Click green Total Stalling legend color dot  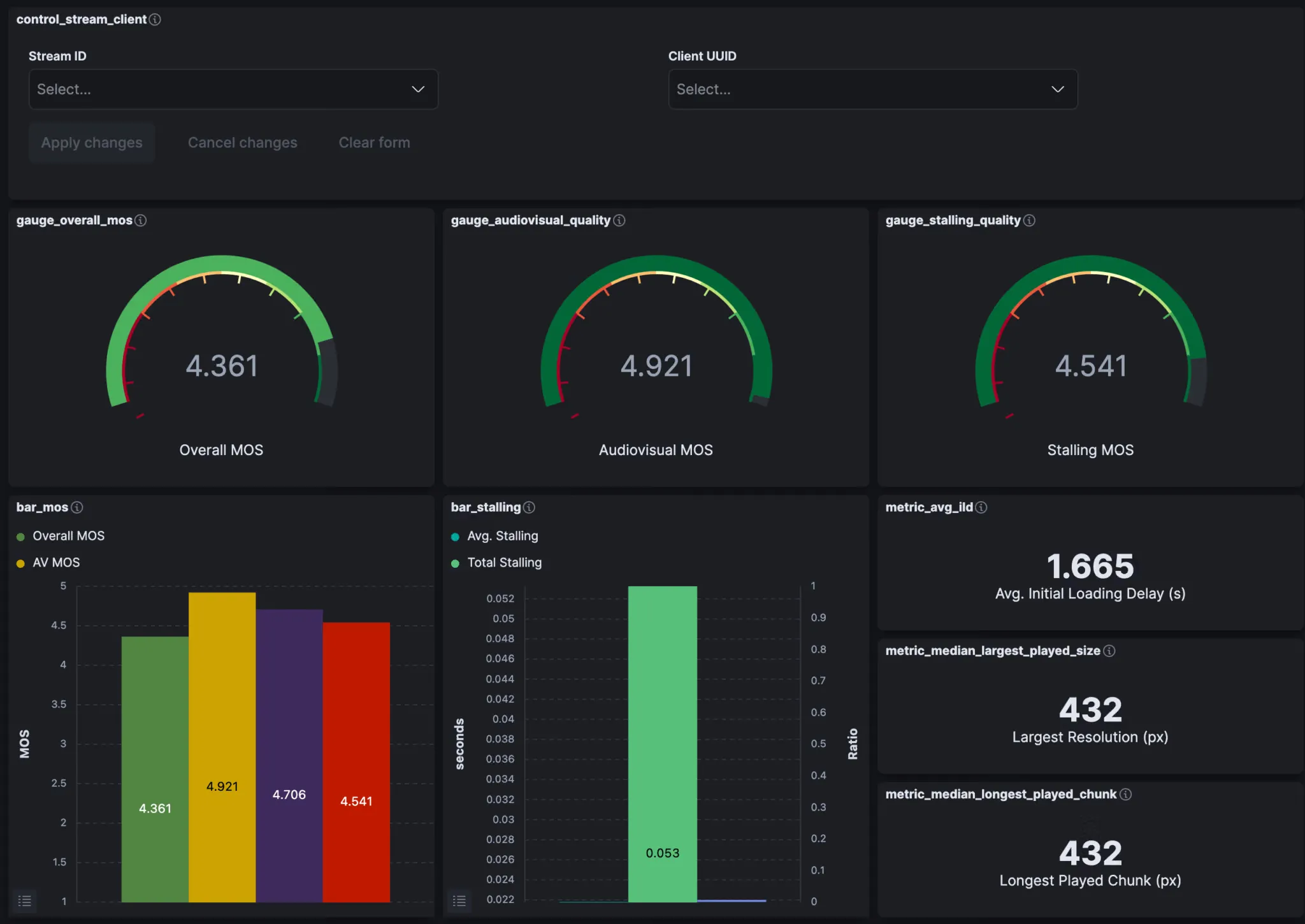(x=455, y=564)
